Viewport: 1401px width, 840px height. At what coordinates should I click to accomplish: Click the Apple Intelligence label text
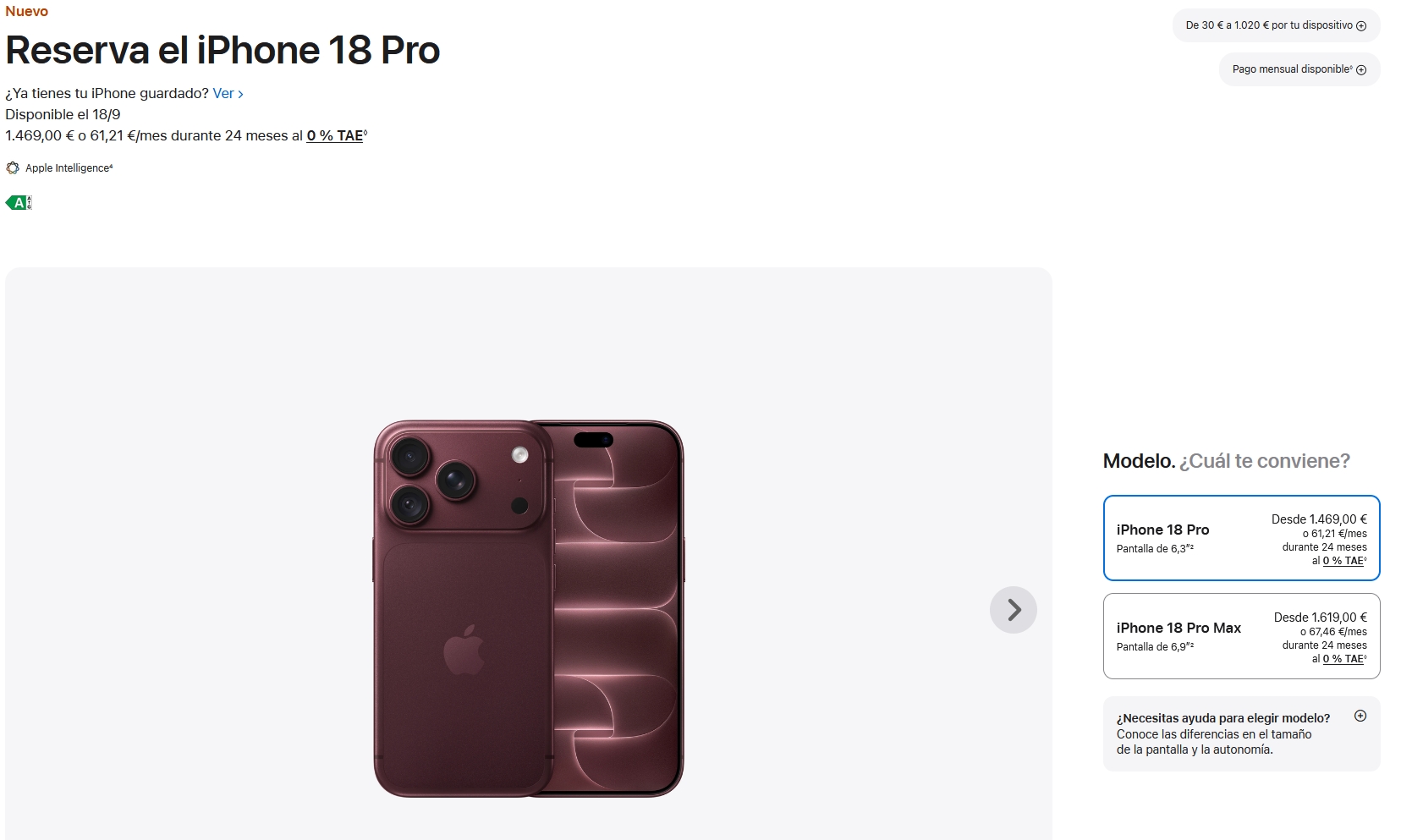click(x=68, y=168)
